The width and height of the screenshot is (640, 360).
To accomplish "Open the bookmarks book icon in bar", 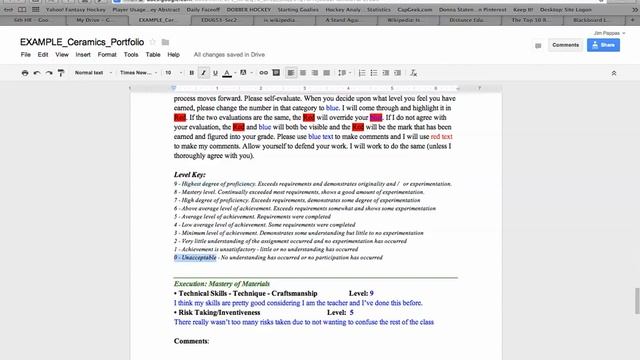I will point(22,9).
